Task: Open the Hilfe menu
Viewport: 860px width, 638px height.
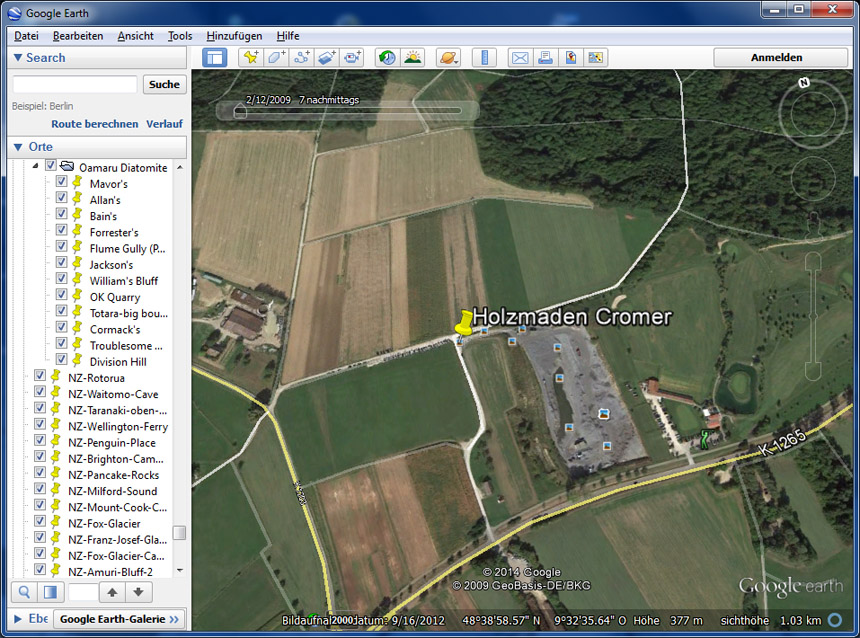Action: (288, 36)
